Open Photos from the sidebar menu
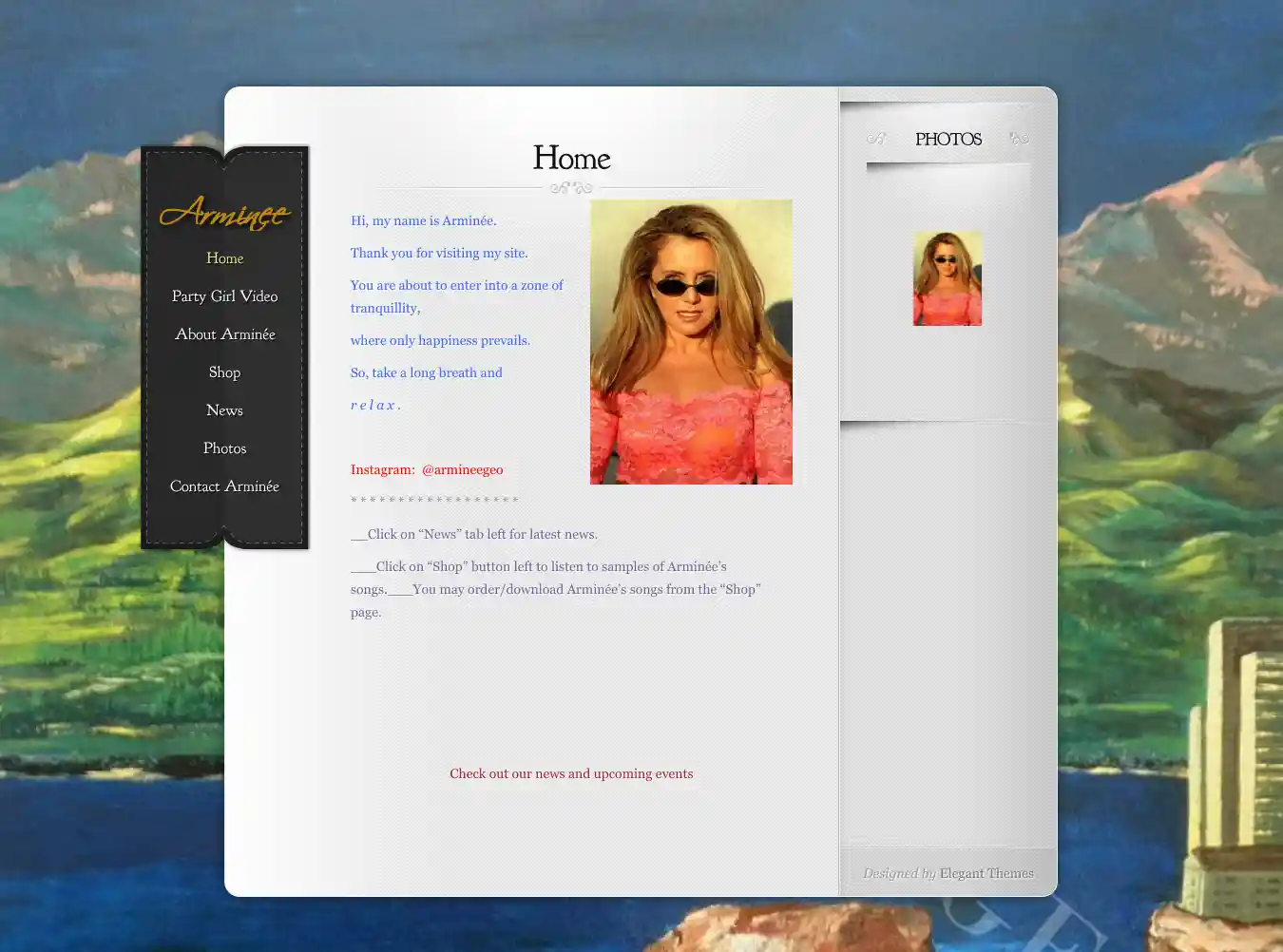1283x952 pixels. 224,448
